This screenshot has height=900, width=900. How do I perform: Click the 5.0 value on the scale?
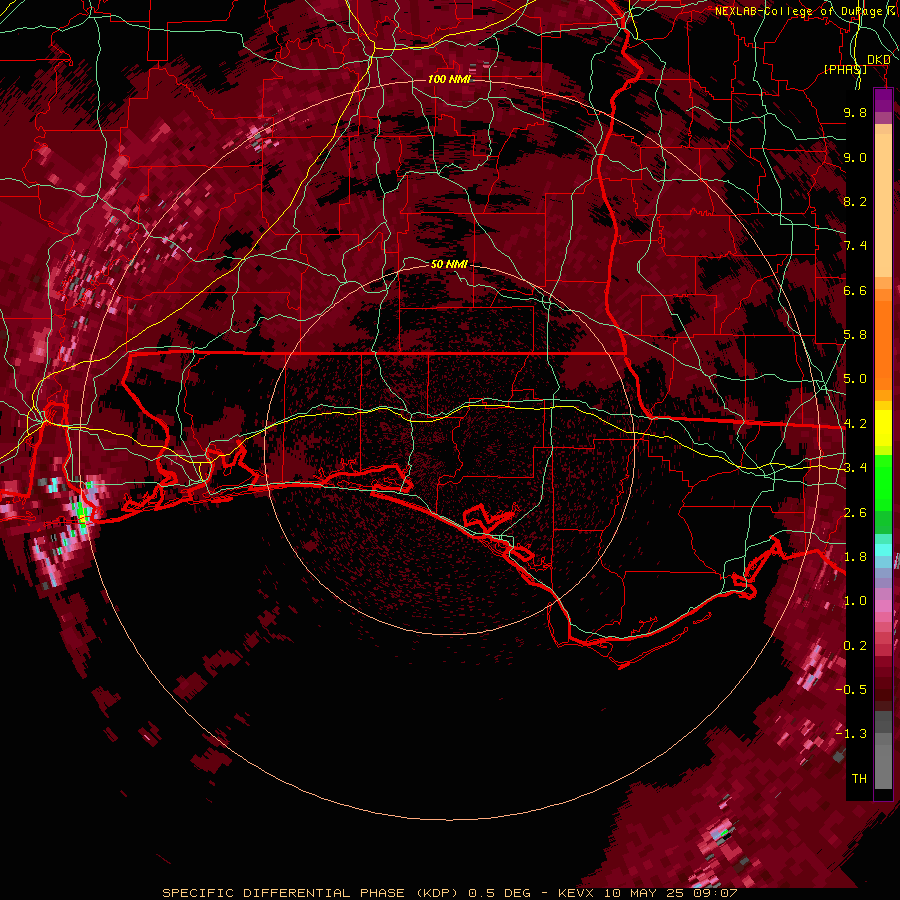click(855, 379)
